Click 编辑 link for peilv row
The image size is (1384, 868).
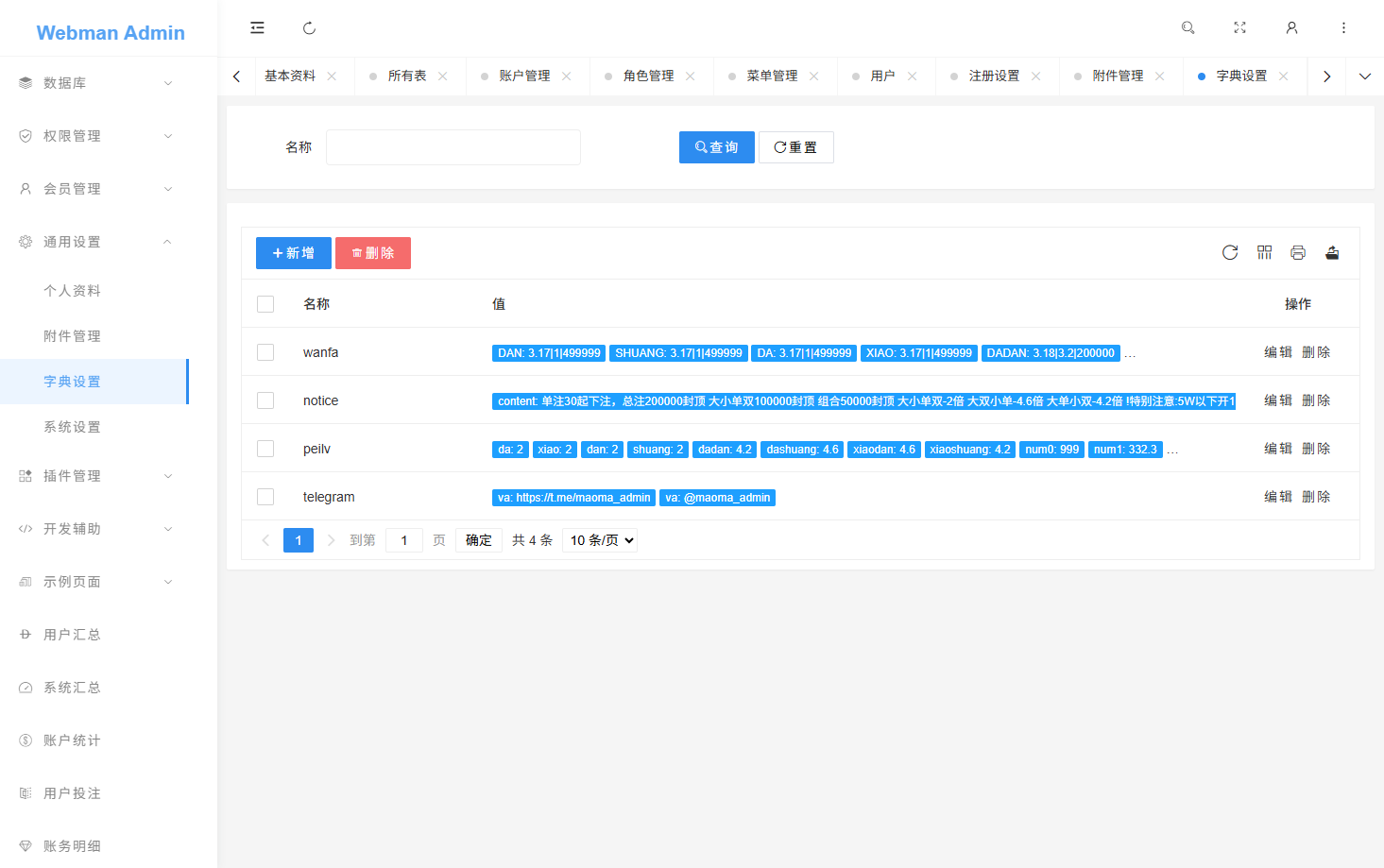pyautogui.click(x=1277, y=449)
